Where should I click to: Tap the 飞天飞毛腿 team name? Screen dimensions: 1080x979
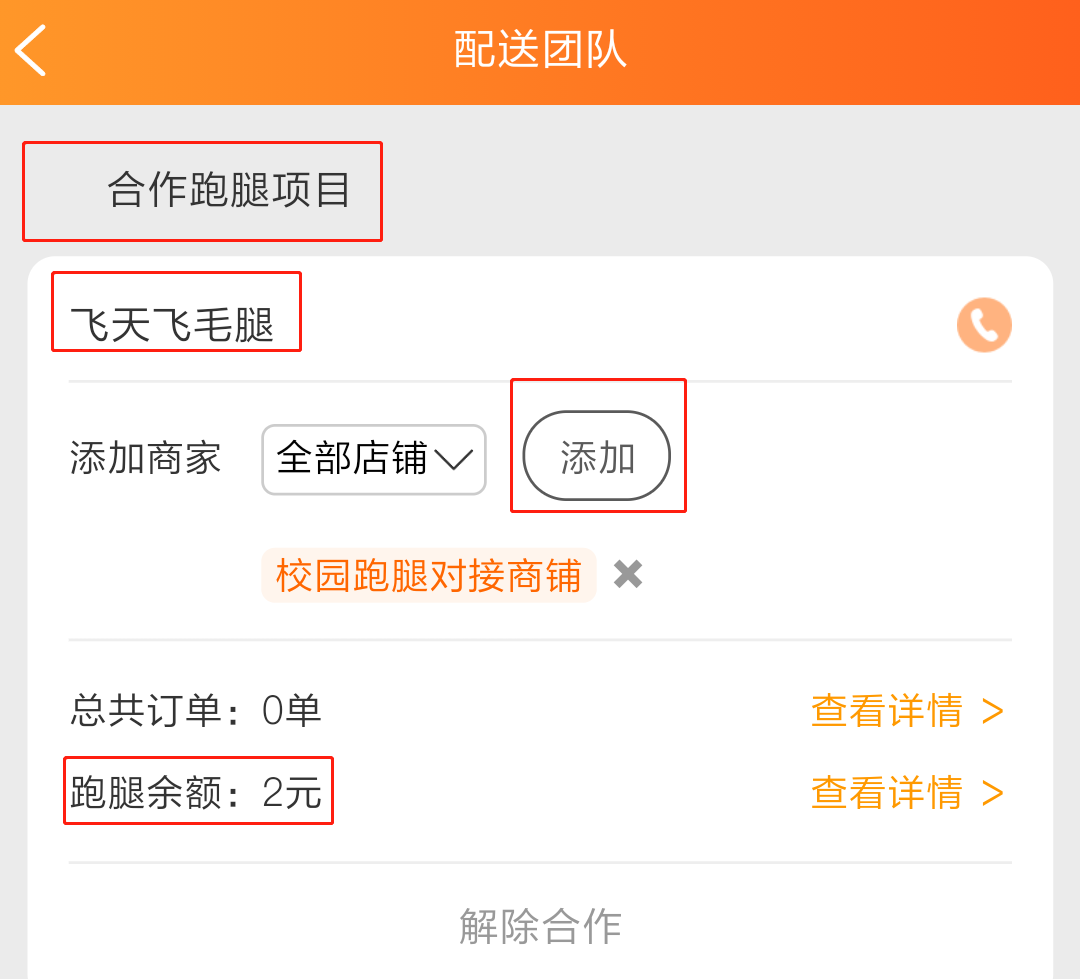[173, 325]
